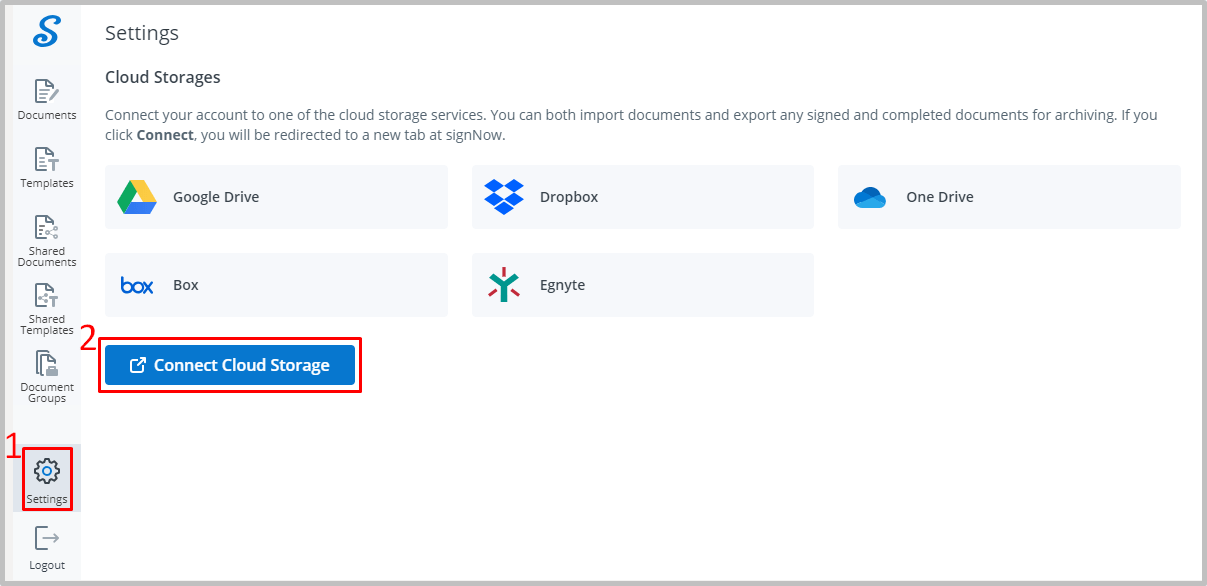Choose the Dropbox text label
The image size is (1207, 586).
pos(569,197)
